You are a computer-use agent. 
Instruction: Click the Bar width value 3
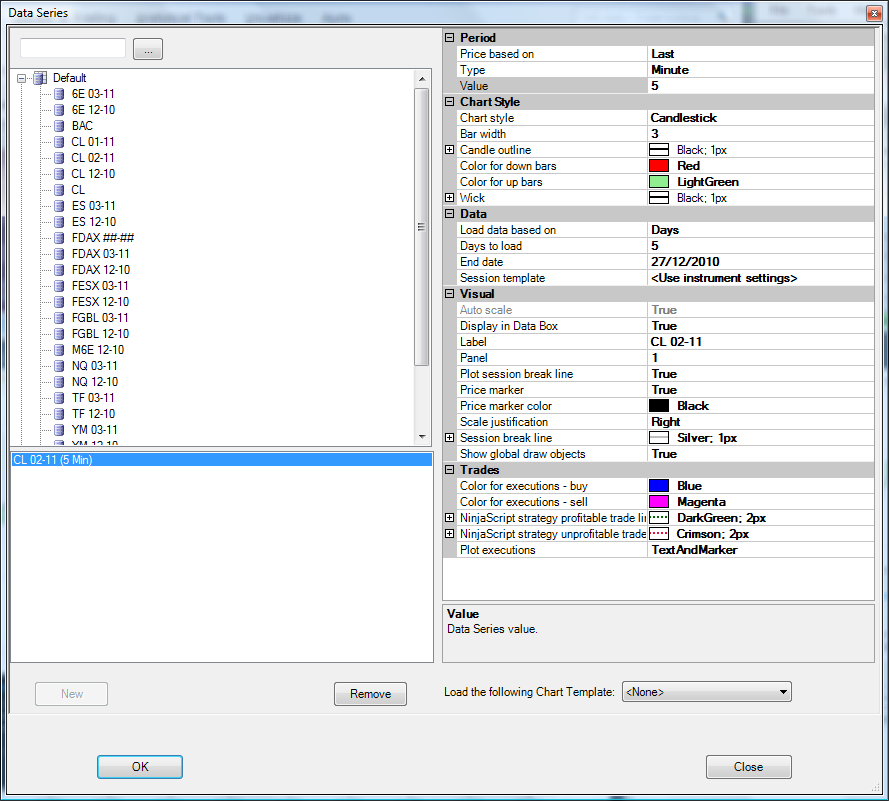(x=761, y=134)
